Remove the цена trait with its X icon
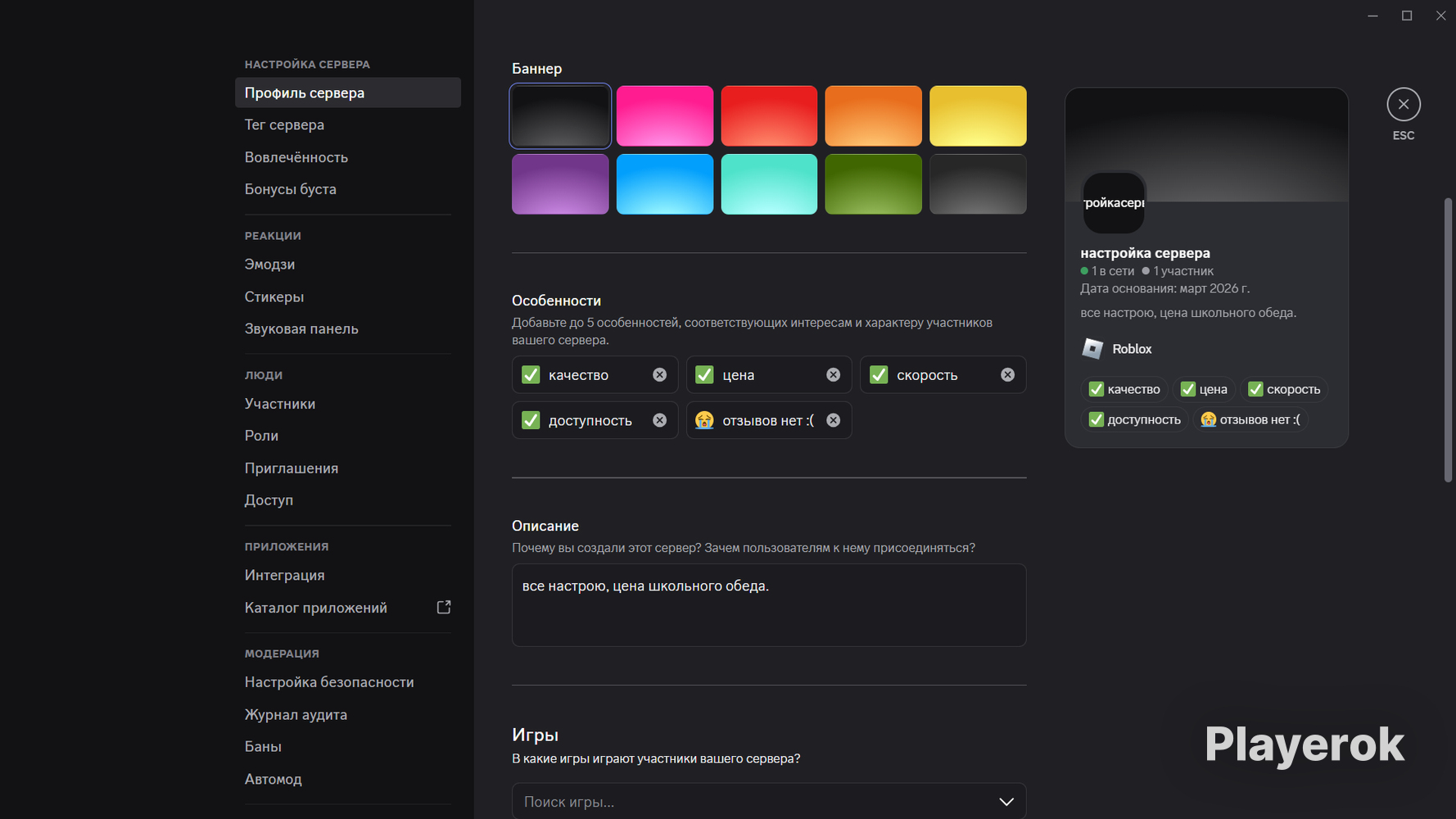 [833, 374]
